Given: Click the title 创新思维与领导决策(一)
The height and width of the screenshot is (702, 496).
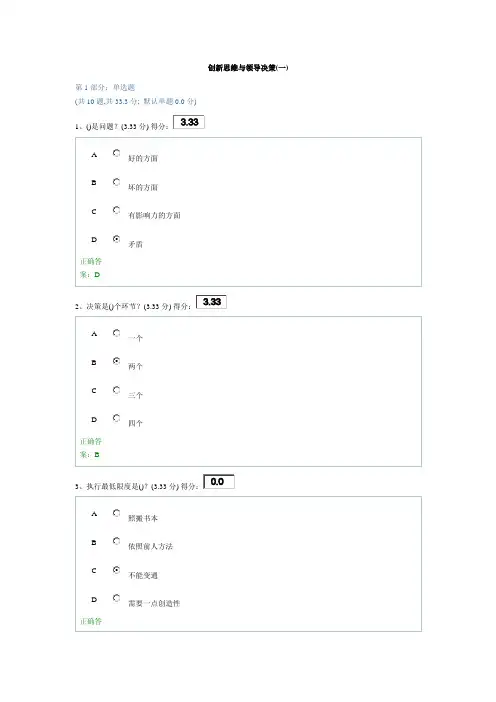Looking at the screenshot, I should click(248, 68).
